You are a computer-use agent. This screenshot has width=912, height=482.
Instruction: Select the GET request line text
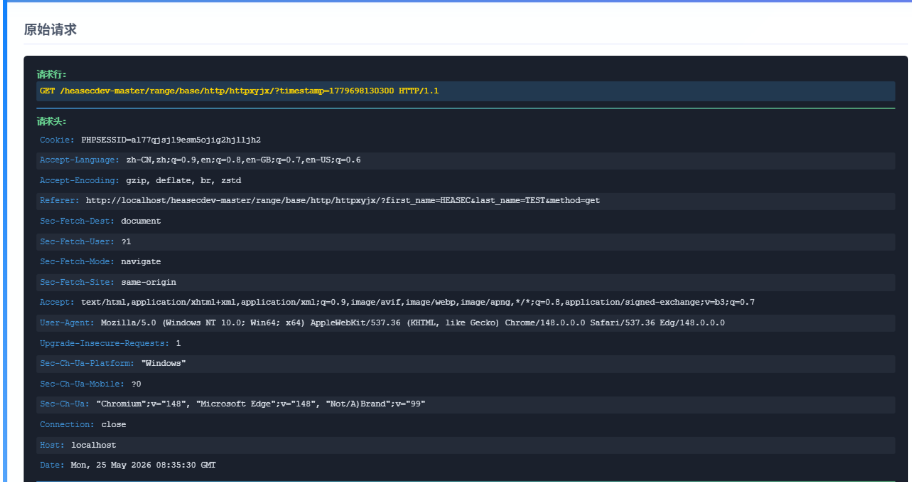click(x=239, y=91)
